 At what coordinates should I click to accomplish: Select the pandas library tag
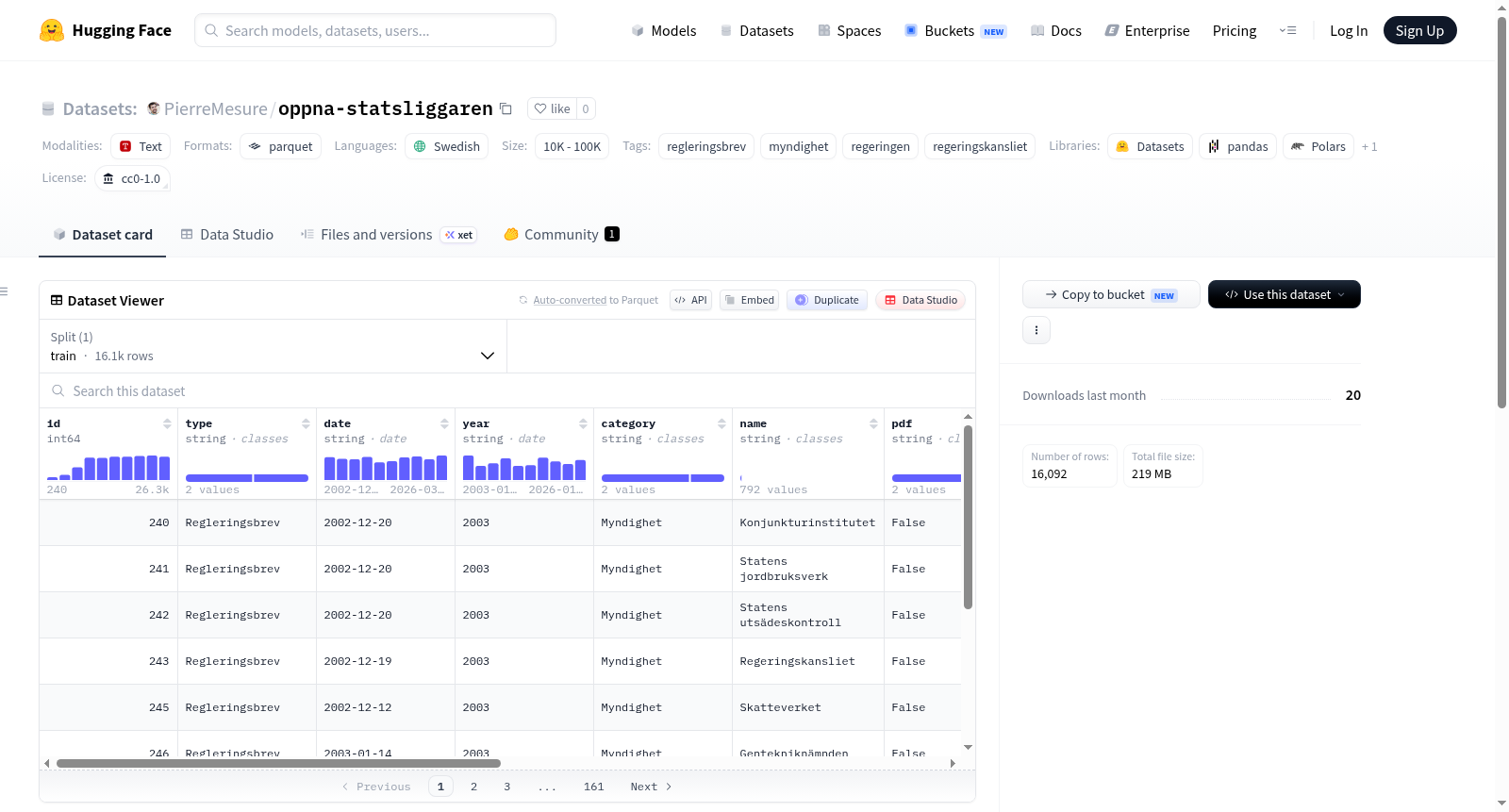point(1237,146)
